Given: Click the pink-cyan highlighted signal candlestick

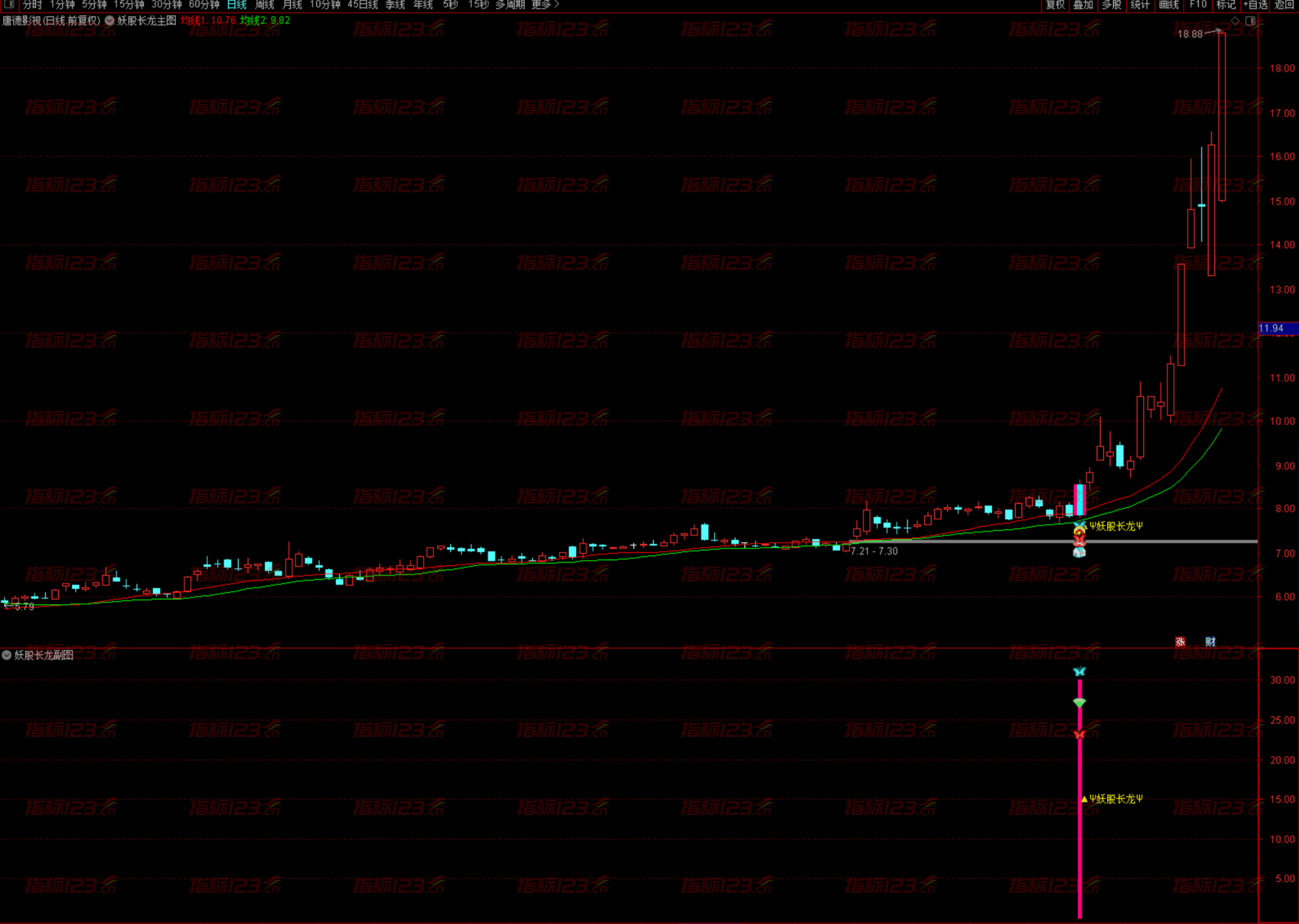Looking at the screenshot, I should [1080, 499].
